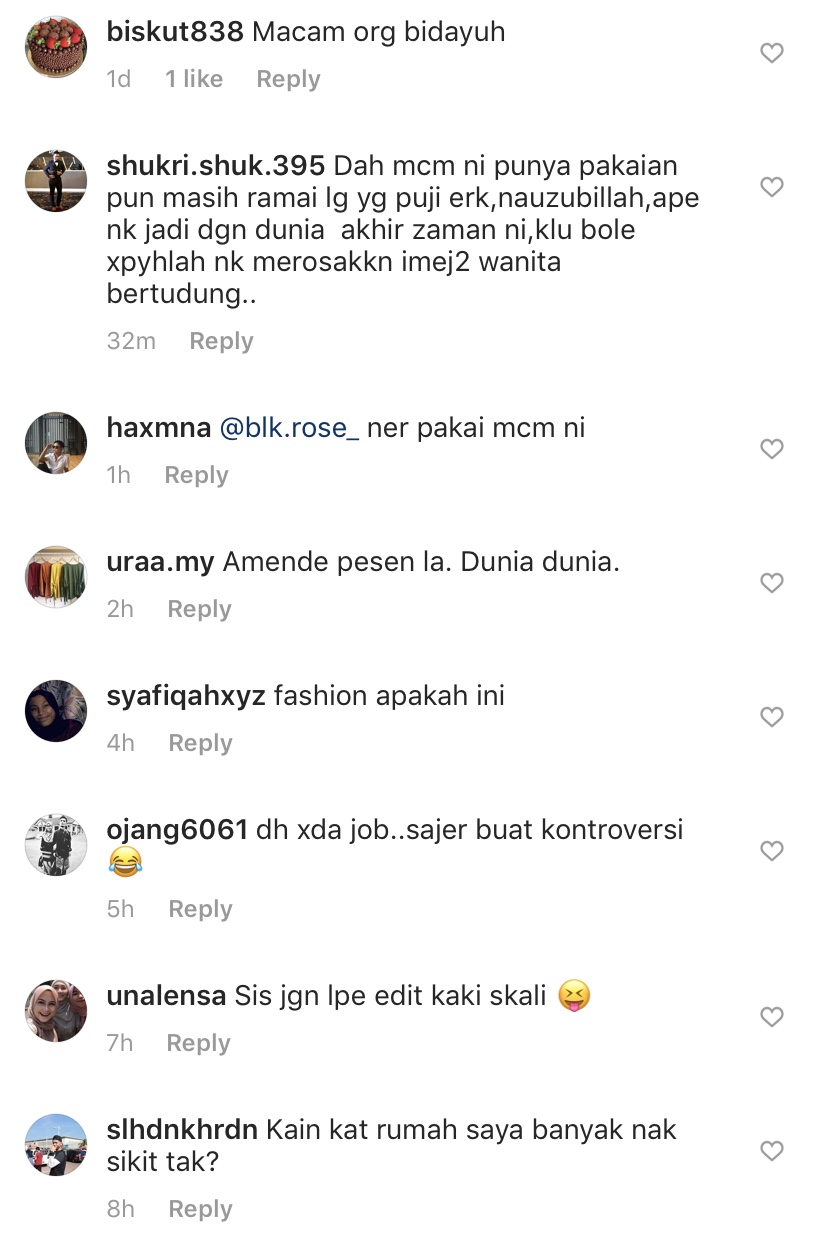Open the @blk.rose_ mention link

click(x=283, y=428)
